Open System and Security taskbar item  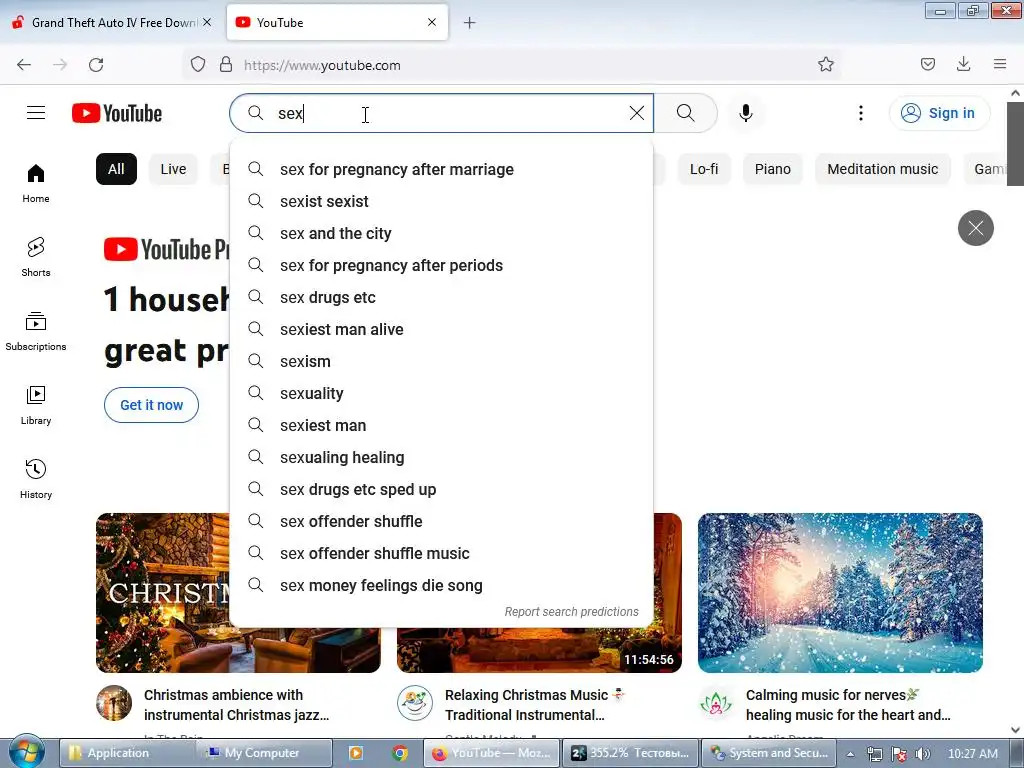pyautogui.click(x=770, y=753)
